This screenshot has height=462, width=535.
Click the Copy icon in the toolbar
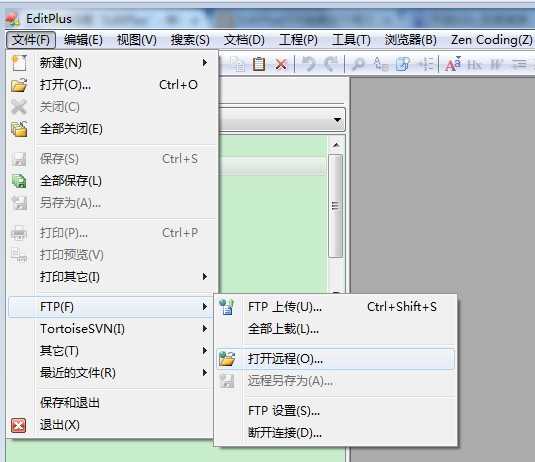237,64
